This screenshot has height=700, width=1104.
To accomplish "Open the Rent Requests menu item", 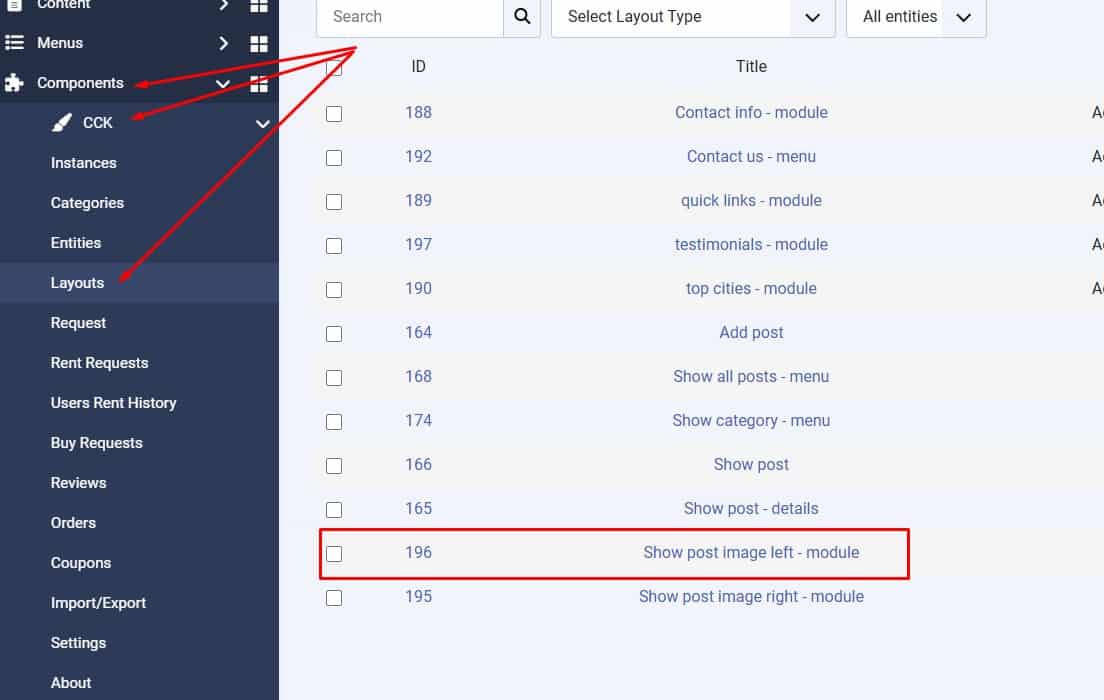I will click(x=99, y=363).
